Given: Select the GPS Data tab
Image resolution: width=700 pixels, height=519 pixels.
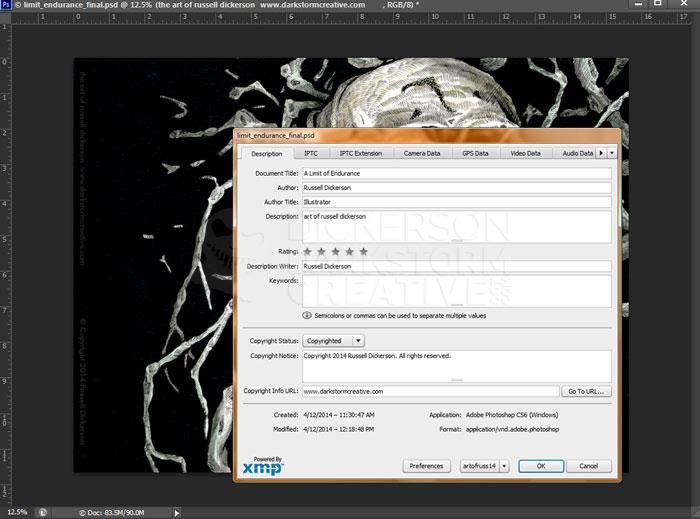Looking at the screenshot, I should coord(475,153).
